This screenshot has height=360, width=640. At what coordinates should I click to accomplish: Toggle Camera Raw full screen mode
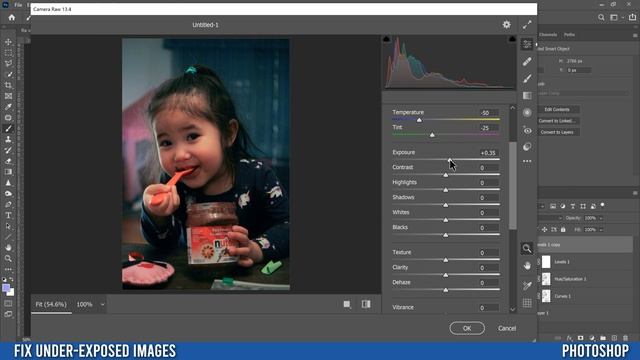pyautogui.click(x=527, y=24)
